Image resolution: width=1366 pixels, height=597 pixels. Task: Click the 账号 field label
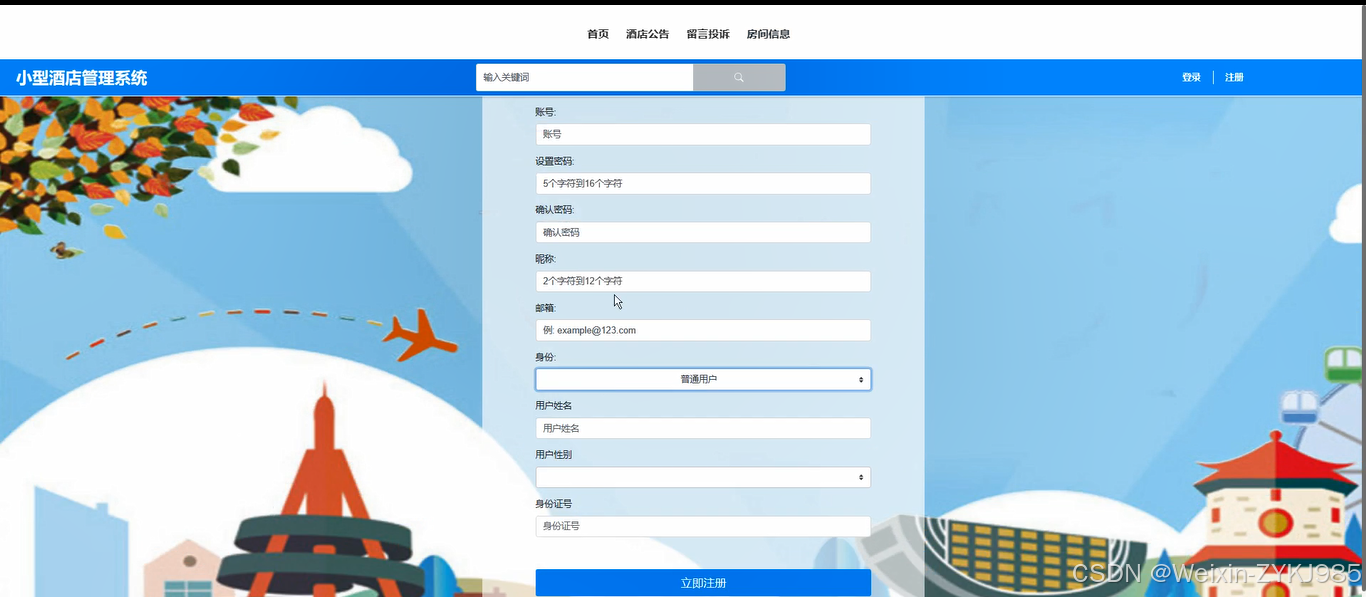click(546, 112)
